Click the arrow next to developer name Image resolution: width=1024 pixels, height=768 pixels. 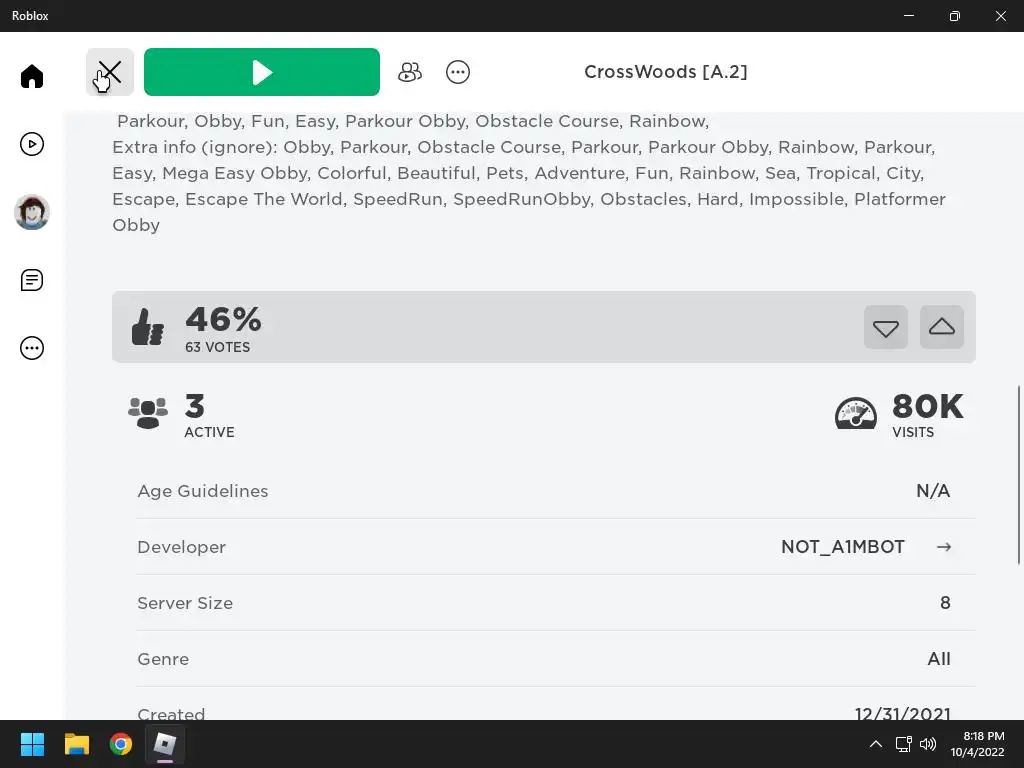click(944, 547)
